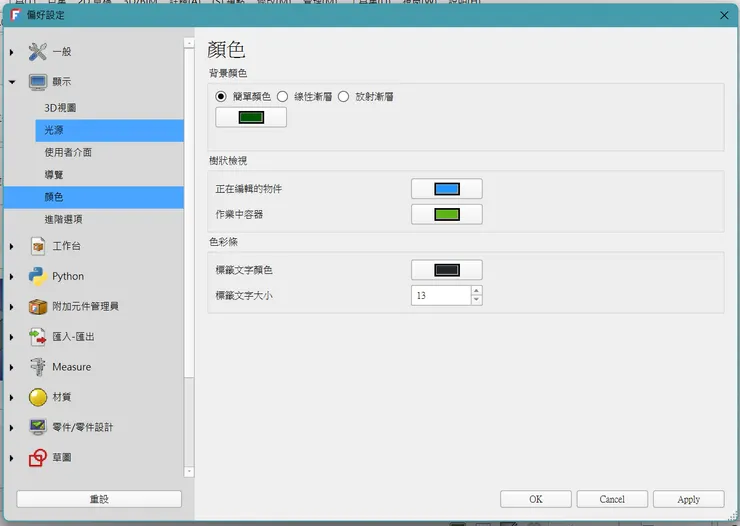Screen dimensions: 740x526
Task: Click the Apply button
Action: pos(689,499)
